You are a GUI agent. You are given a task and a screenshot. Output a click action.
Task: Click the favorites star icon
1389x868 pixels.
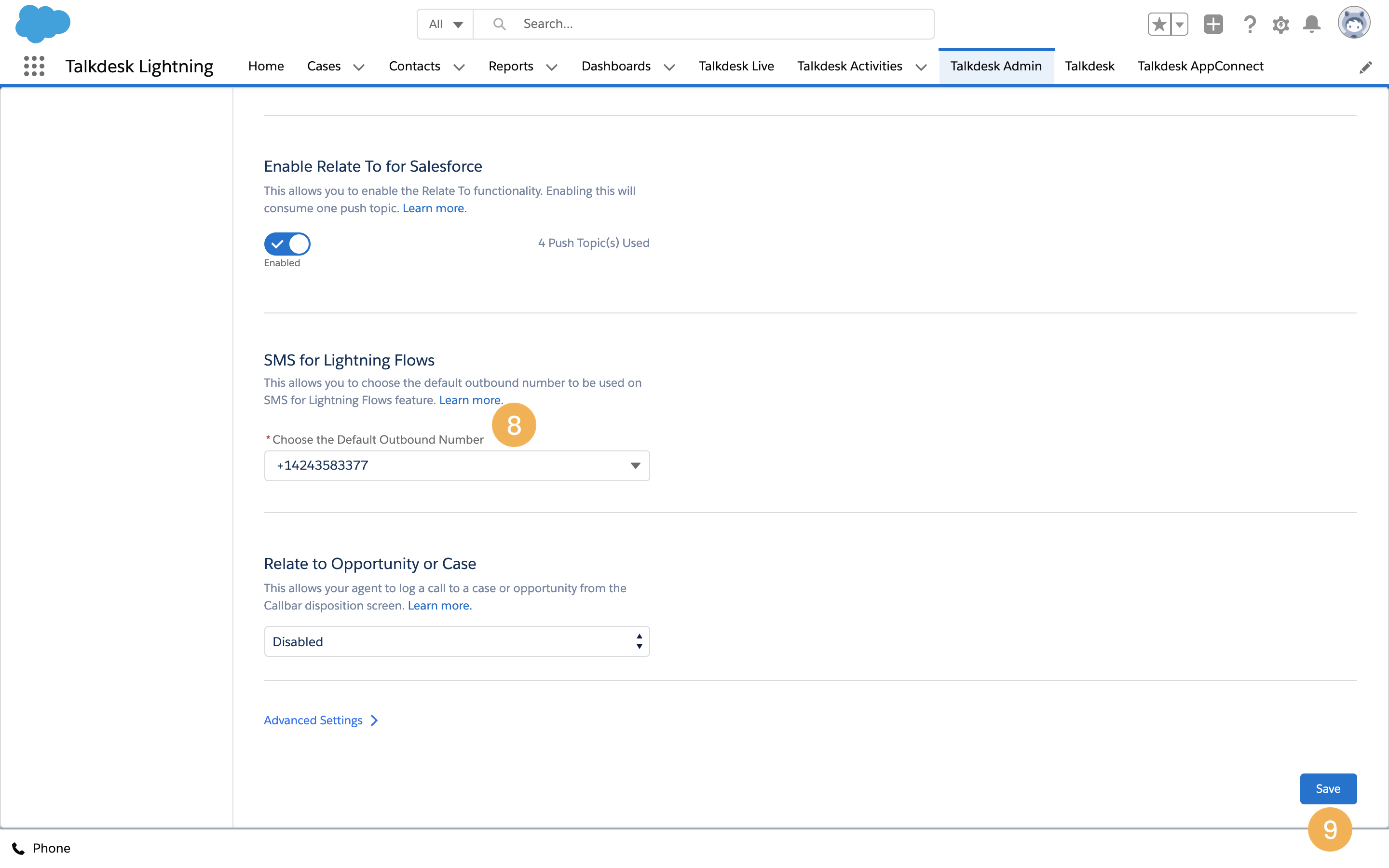pyautogui.click(x=1159, y=24)
